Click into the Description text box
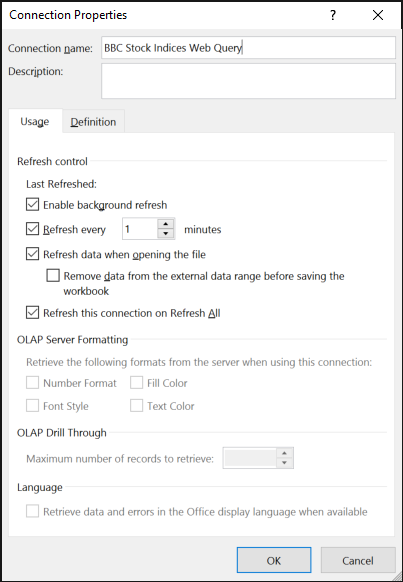This screenshot has width=403, height=582. tap(248, 81)
